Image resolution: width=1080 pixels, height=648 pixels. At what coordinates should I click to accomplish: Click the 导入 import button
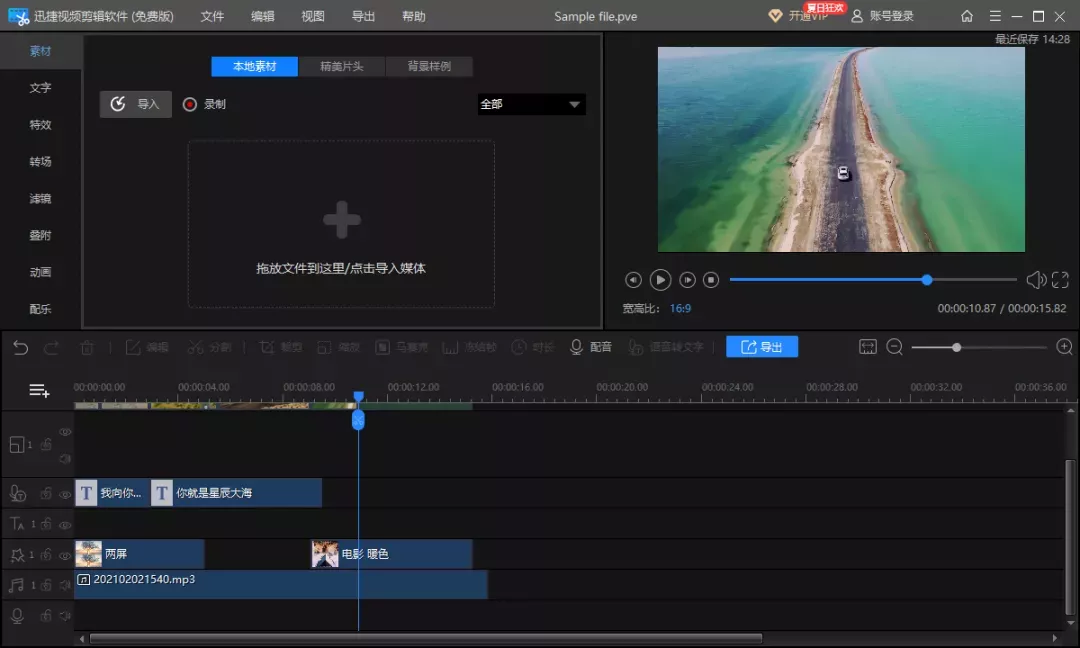coord(136,104)
